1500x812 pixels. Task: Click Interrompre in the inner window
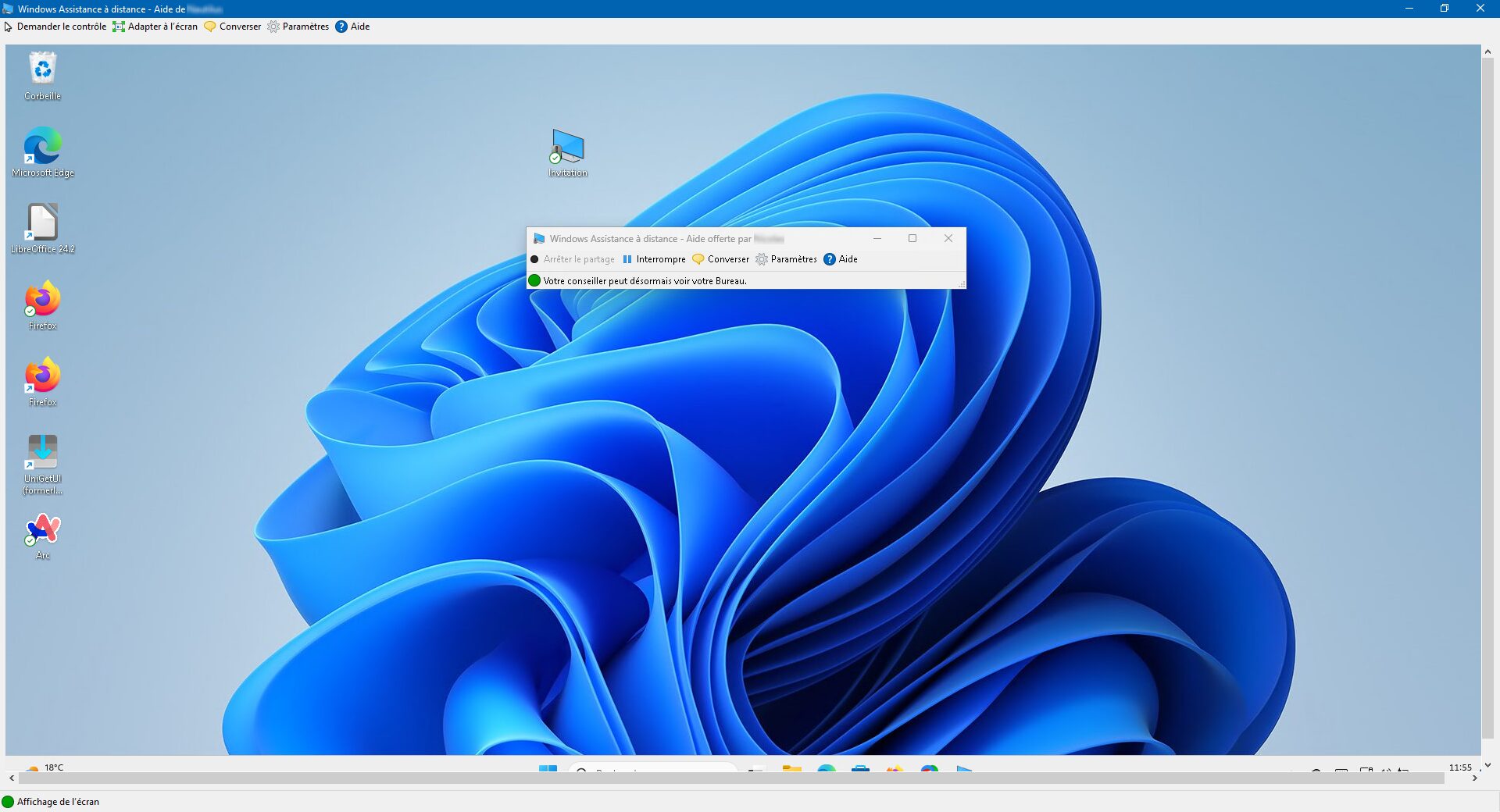pos(654,259)
